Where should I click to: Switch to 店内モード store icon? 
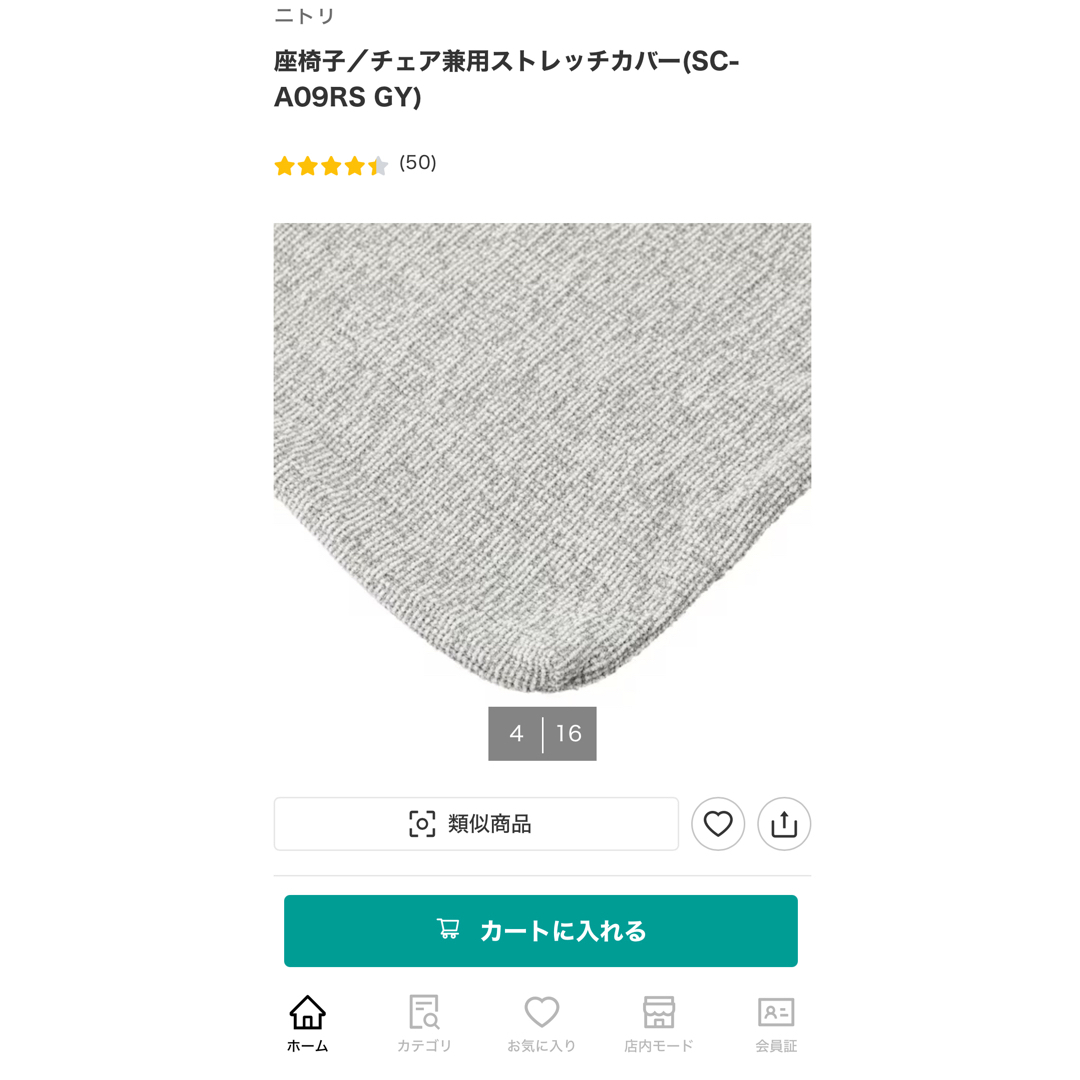click(658, 1012)
